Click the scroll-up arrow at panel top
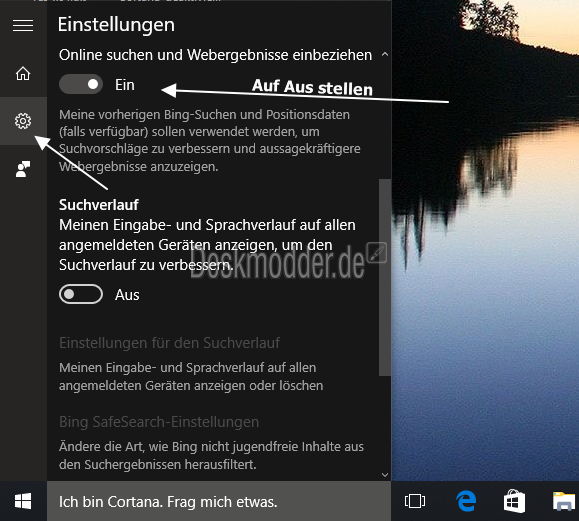This screenshot has width=579, height=521. [x=385, y=54]
